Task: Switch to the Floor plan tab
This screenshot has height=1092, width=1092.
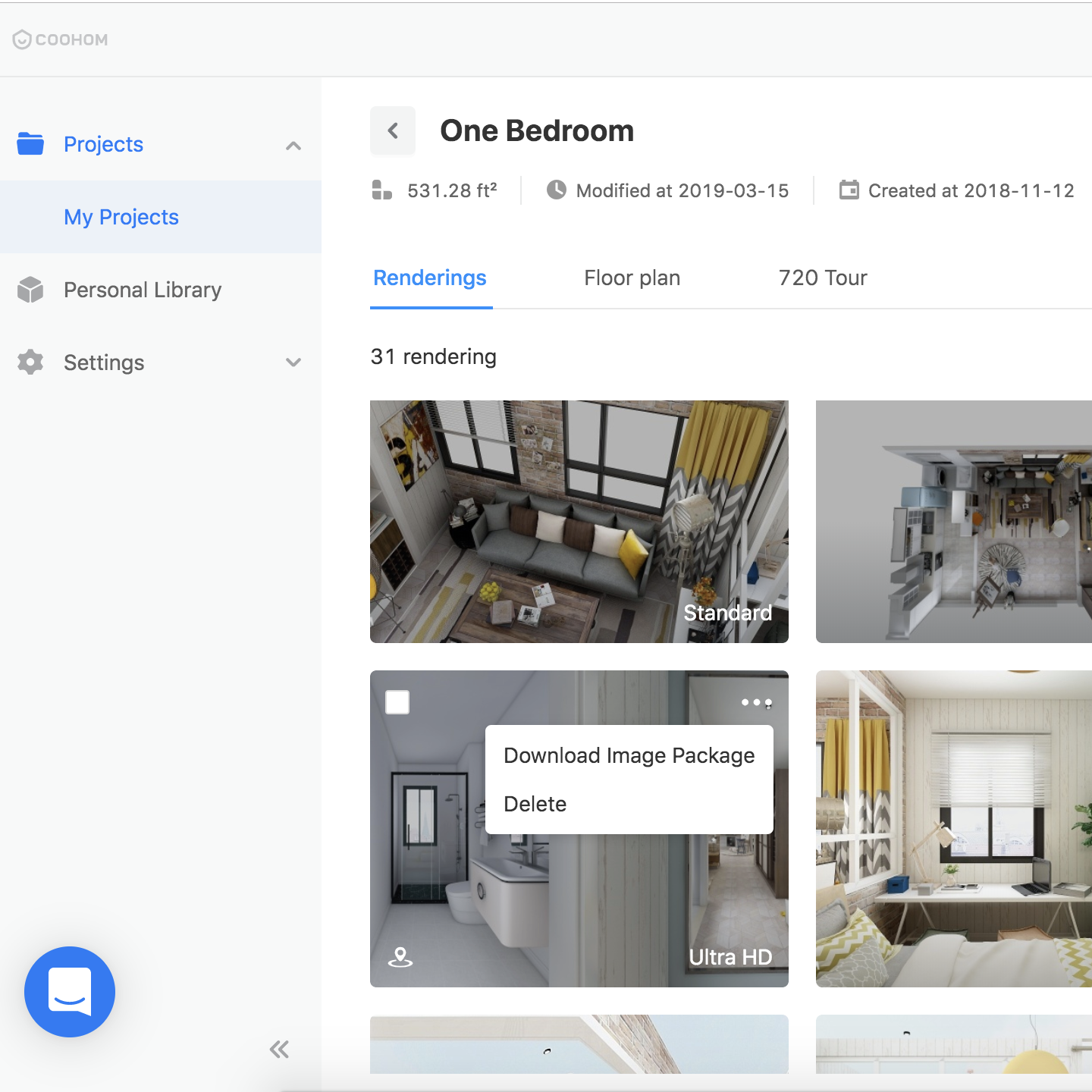Action: 632,278
